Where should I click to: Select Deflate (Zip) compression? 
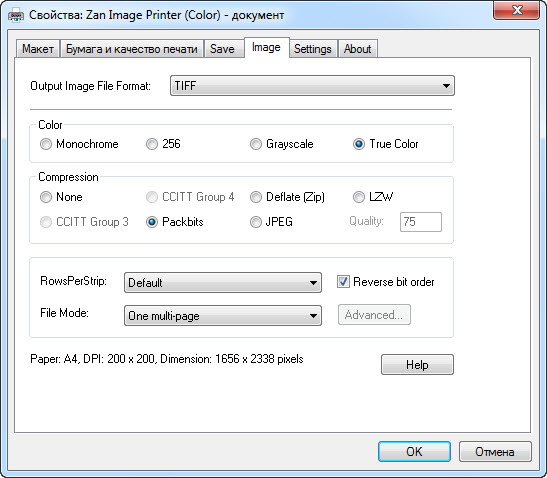(287, 197)
